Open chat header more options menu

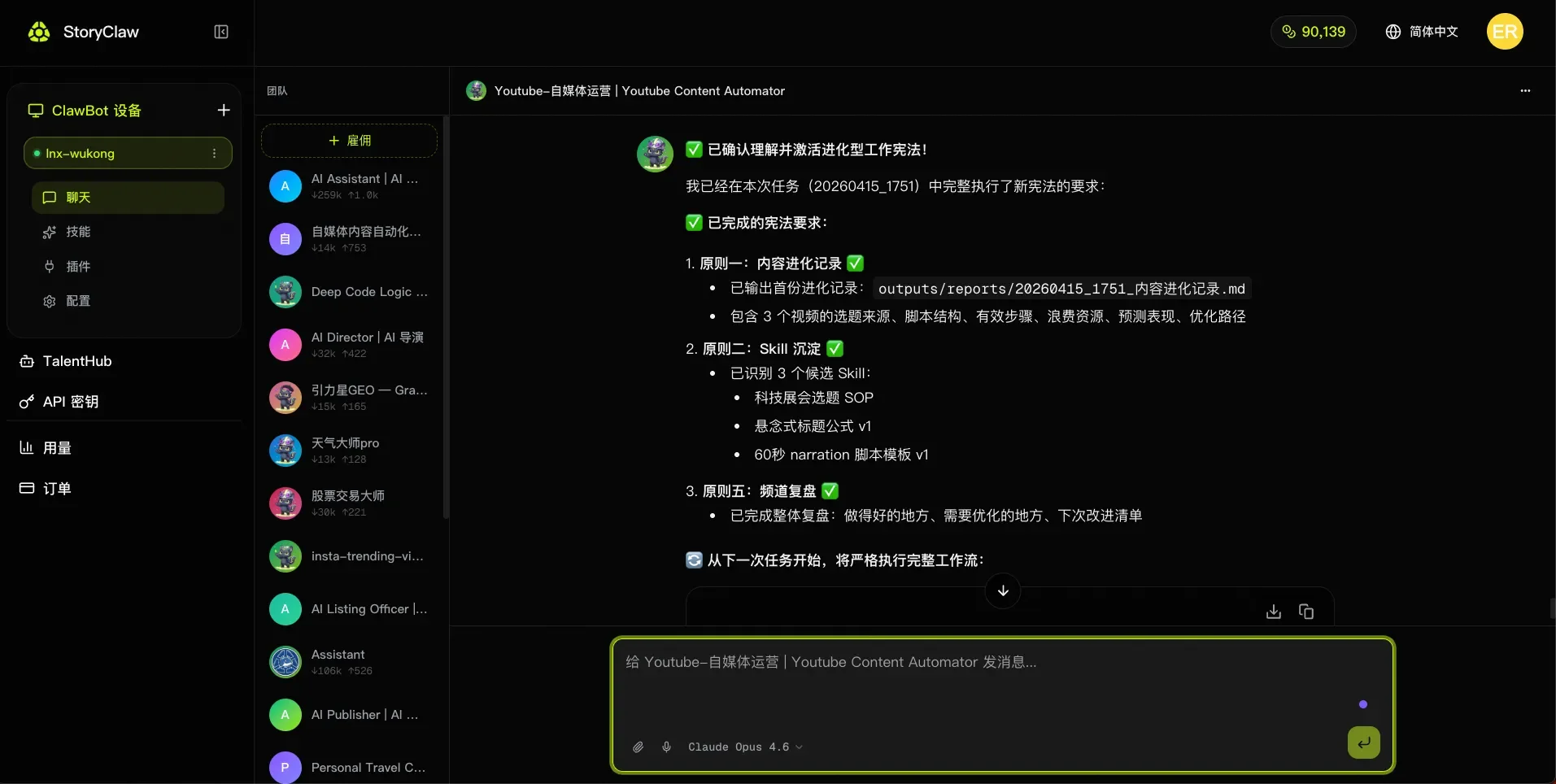(x=1525, y=90)
